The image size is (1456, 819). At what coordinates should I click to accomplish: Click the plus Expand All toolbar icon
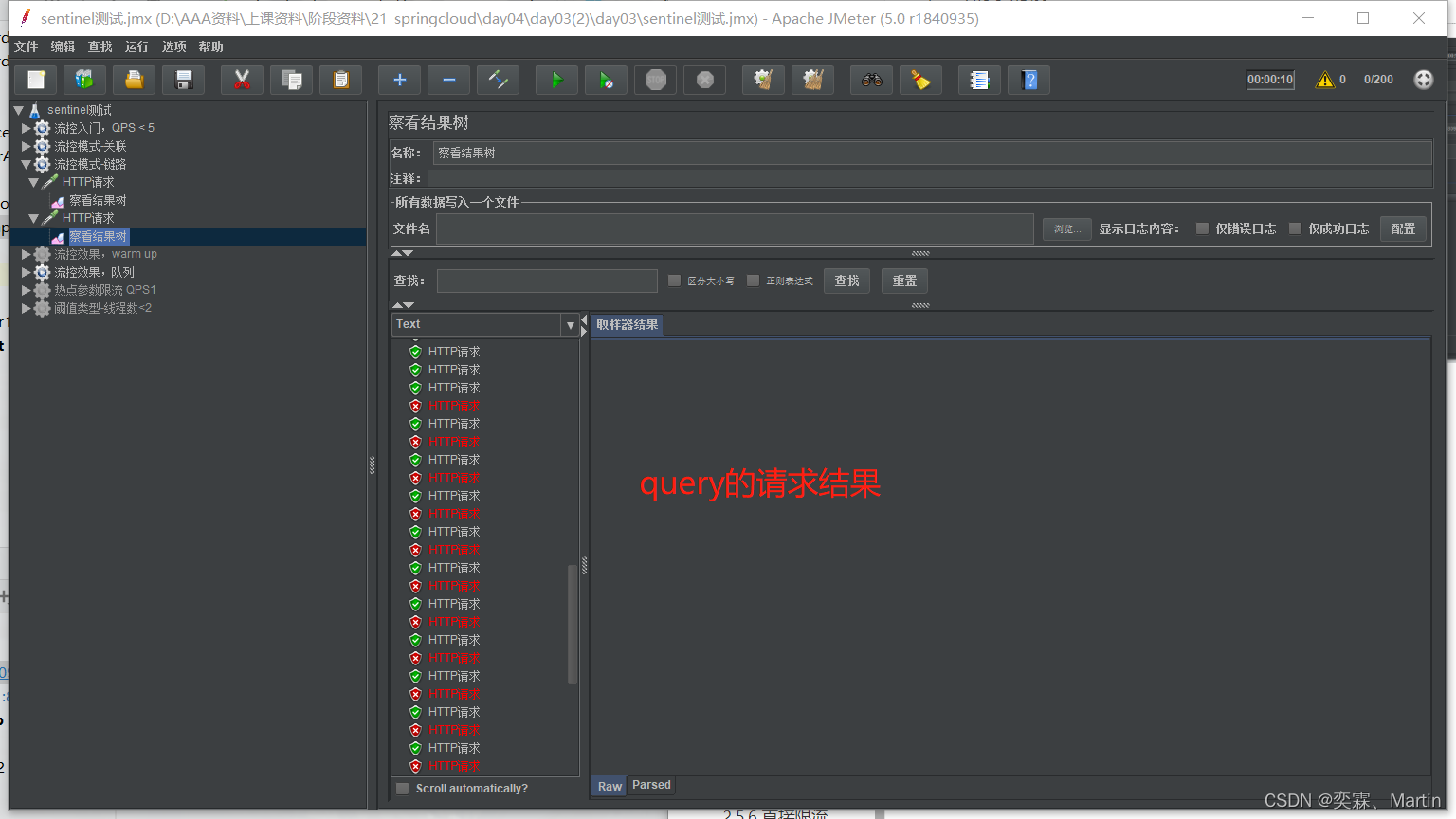click(x=399, y=81)
